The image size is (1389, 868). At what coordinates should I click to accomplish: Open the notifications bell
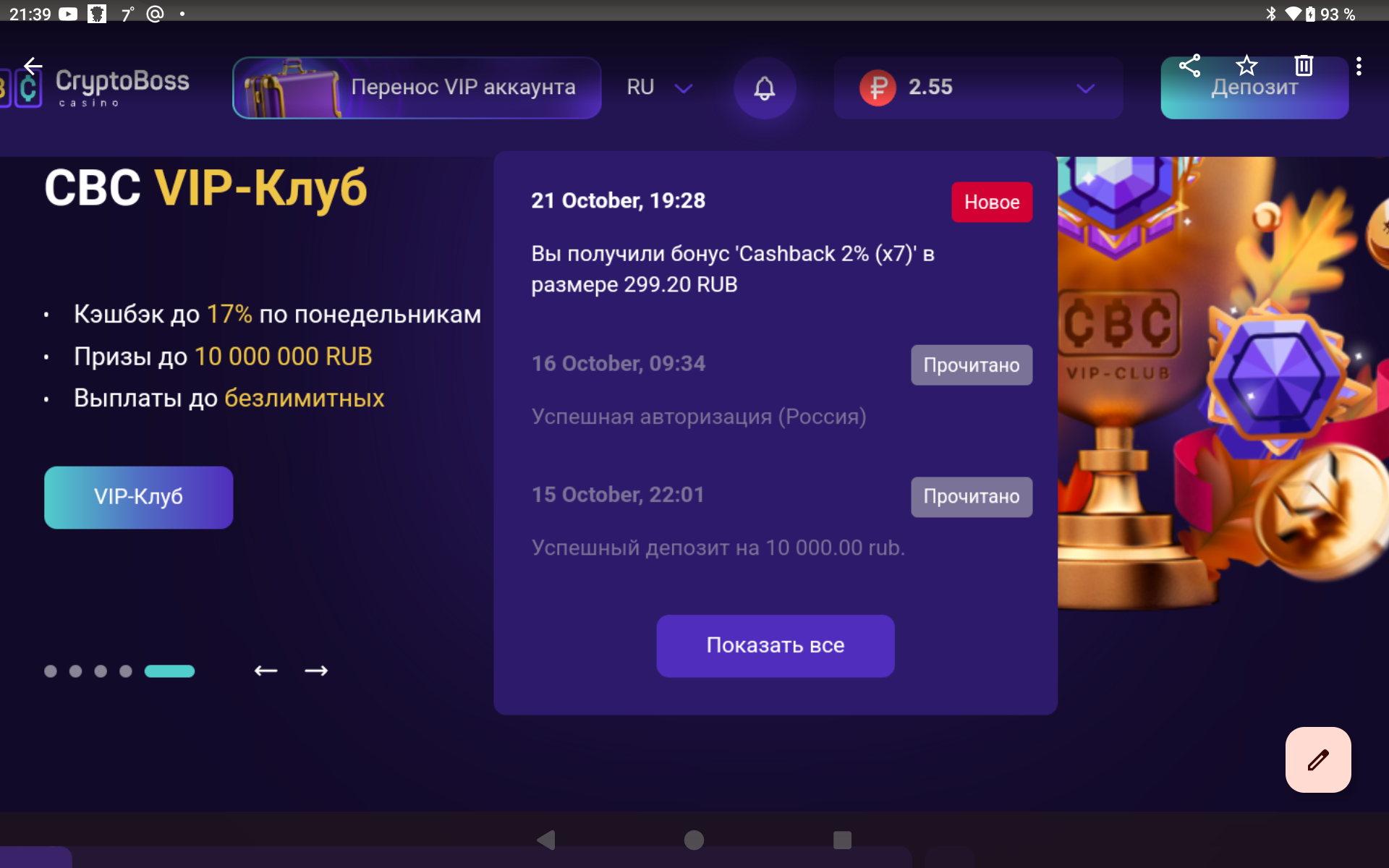[x=765, y=88]
